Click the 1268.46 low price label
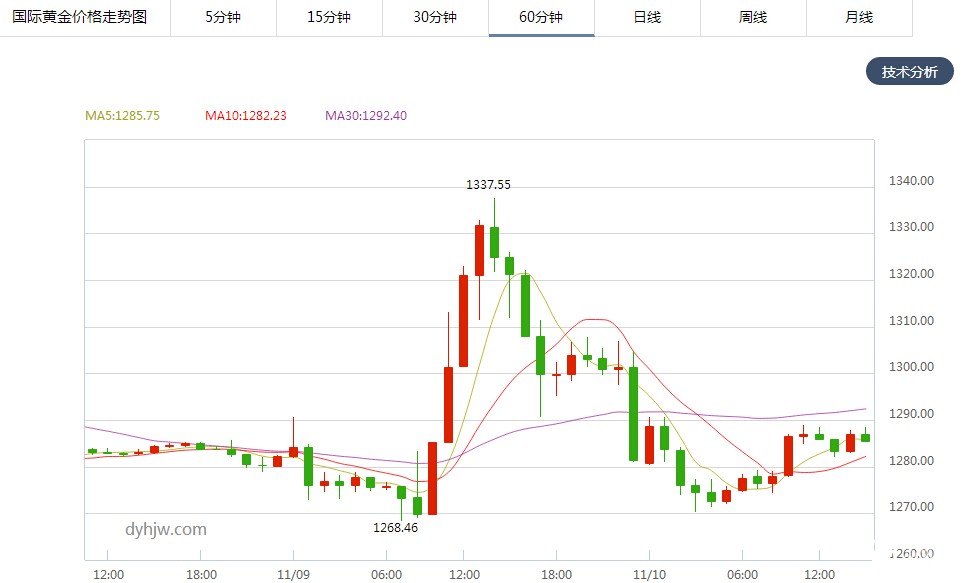 (x=398, y=527)
